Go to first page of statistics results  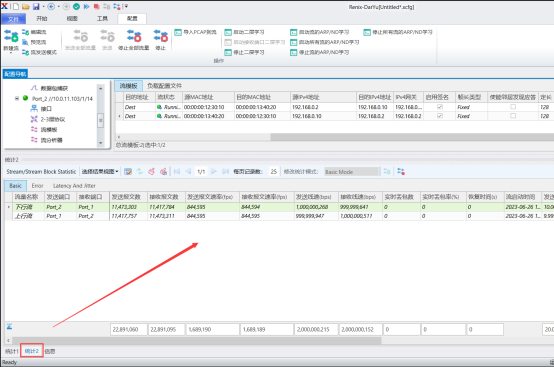177,172
